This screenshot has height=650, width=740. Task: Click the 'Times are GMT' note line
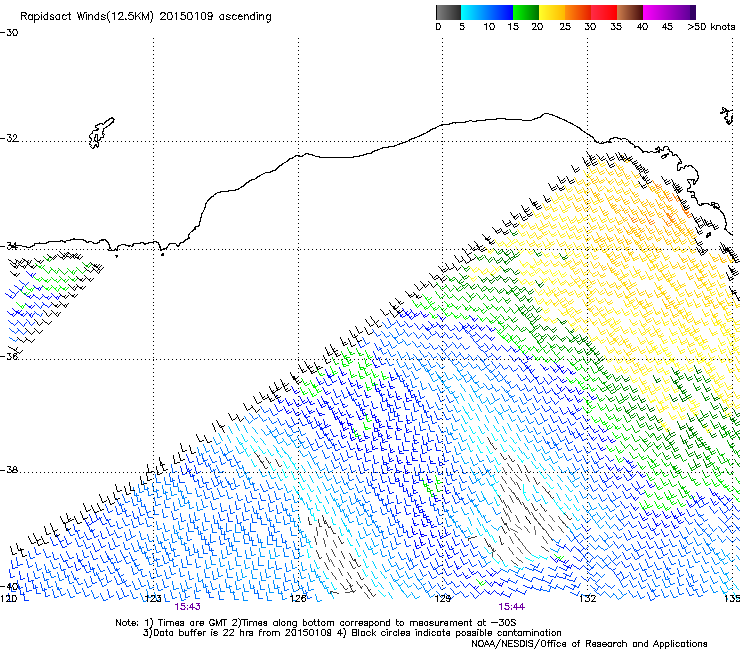[315, 623]
